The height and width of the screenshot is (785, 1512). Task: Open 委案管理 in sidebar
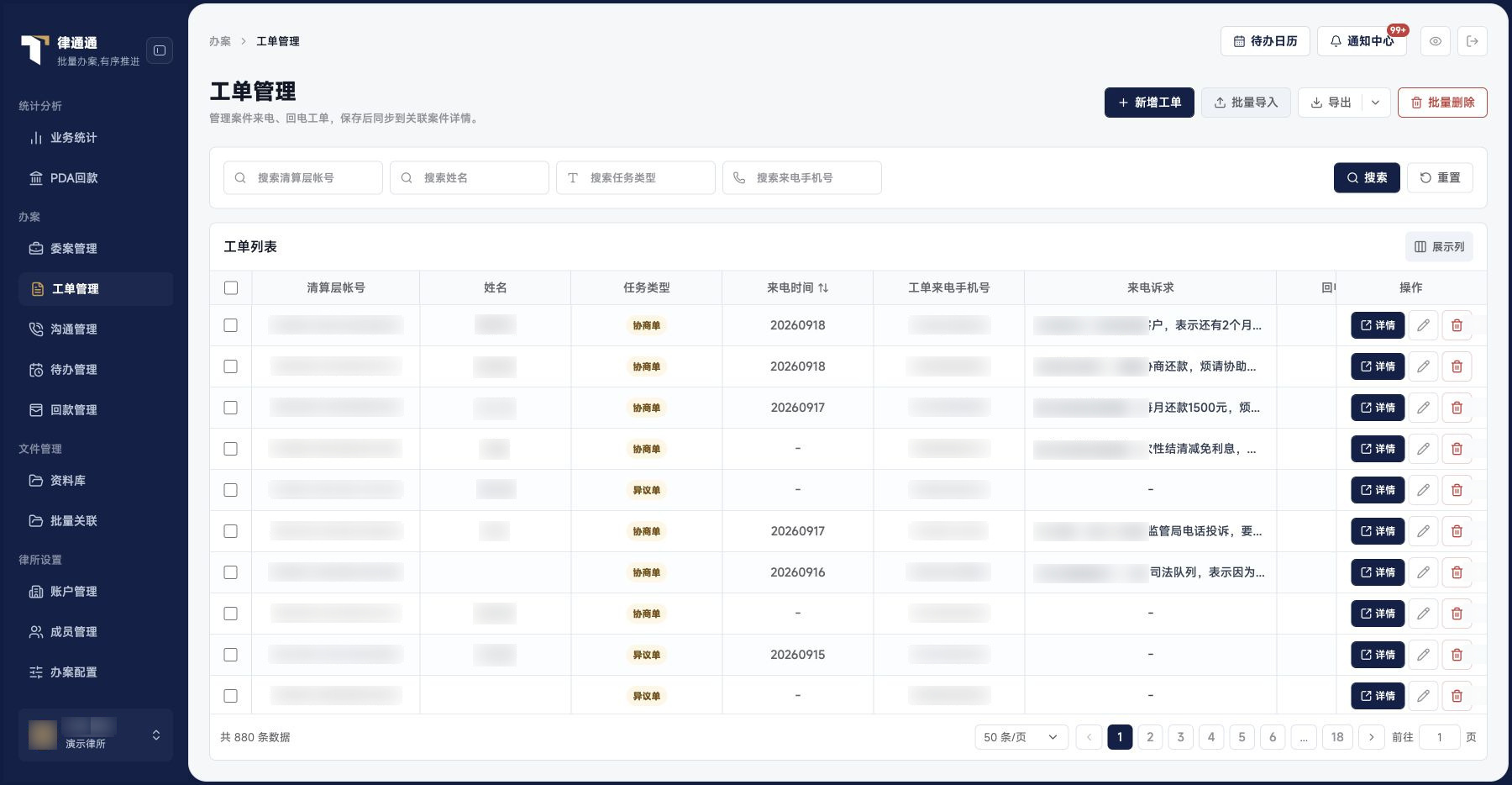(x=96, y=249)
